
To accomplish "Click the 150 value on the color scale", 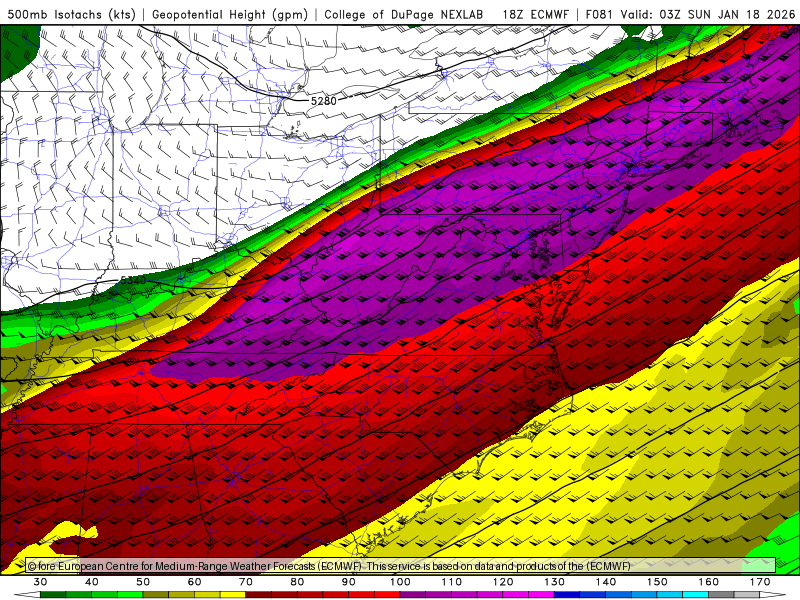I will click(x=657, y=582).
